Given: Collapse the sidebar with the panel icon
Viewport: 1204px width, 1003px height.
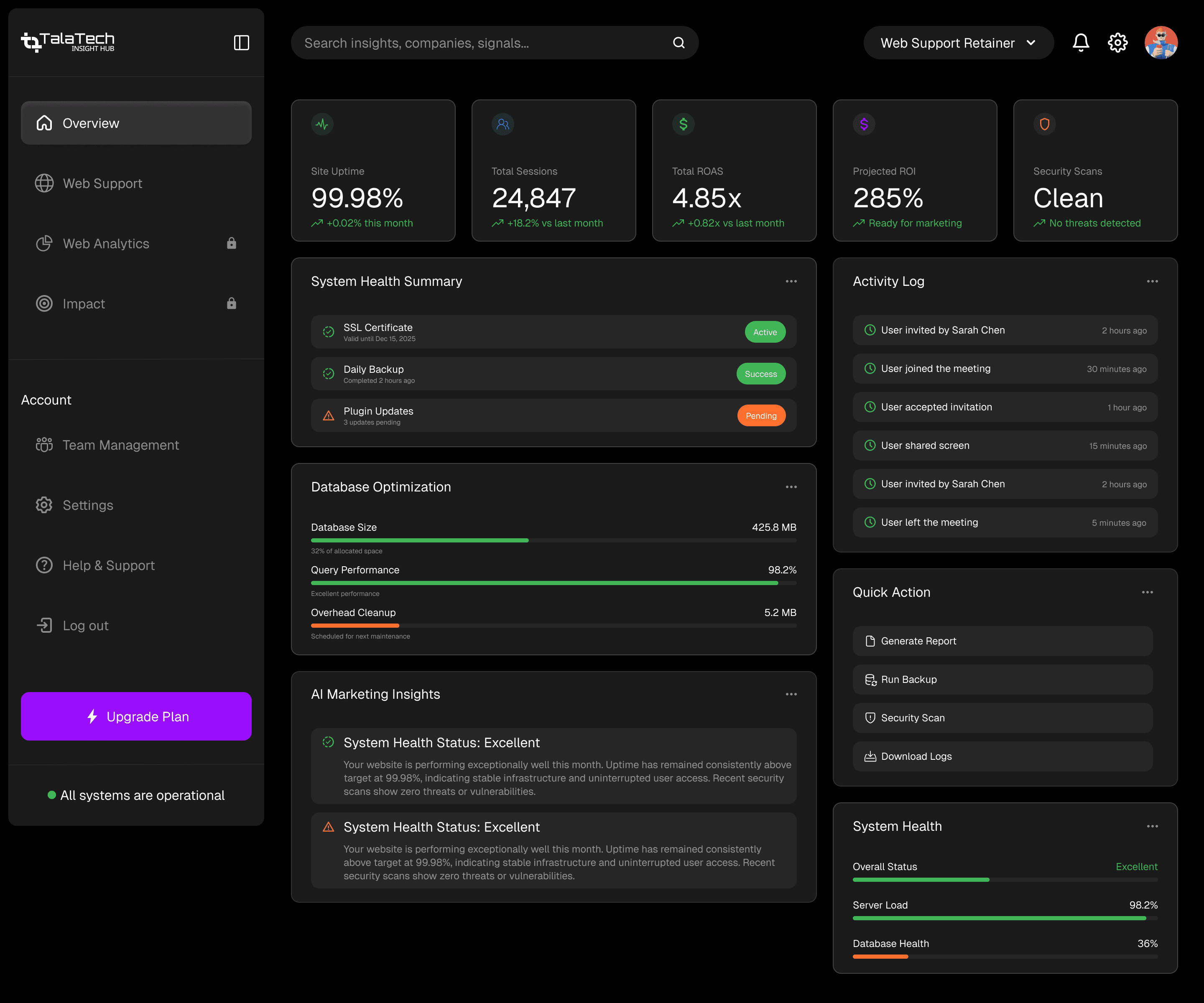Looking at the screenshot, I should click(241, 42).
